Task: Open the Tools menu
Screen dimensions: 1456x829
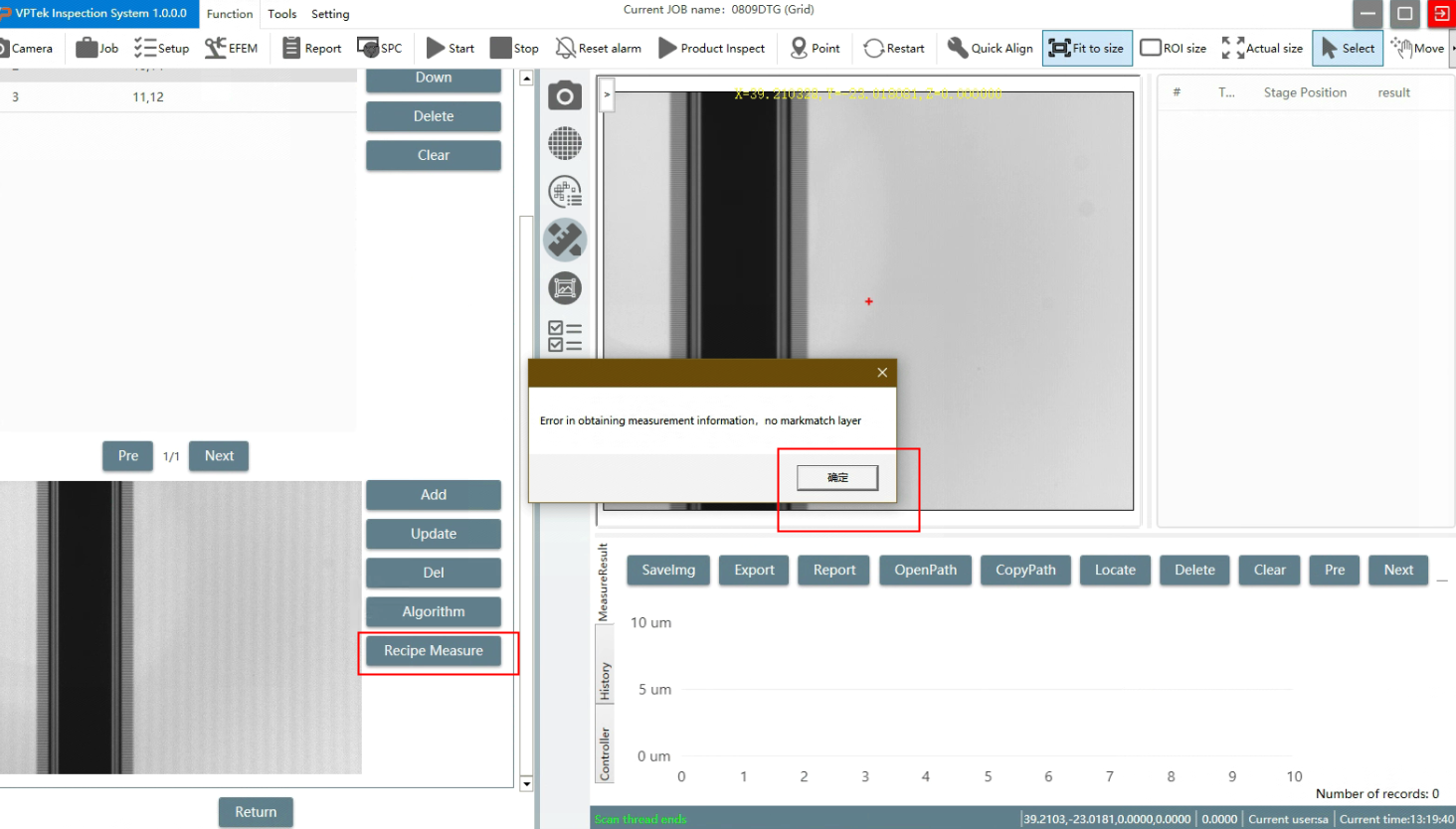Action: 281,14
